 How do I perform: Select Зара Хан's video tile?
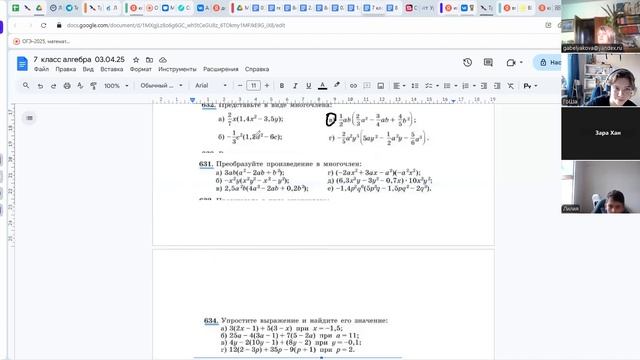click(600, 133)
